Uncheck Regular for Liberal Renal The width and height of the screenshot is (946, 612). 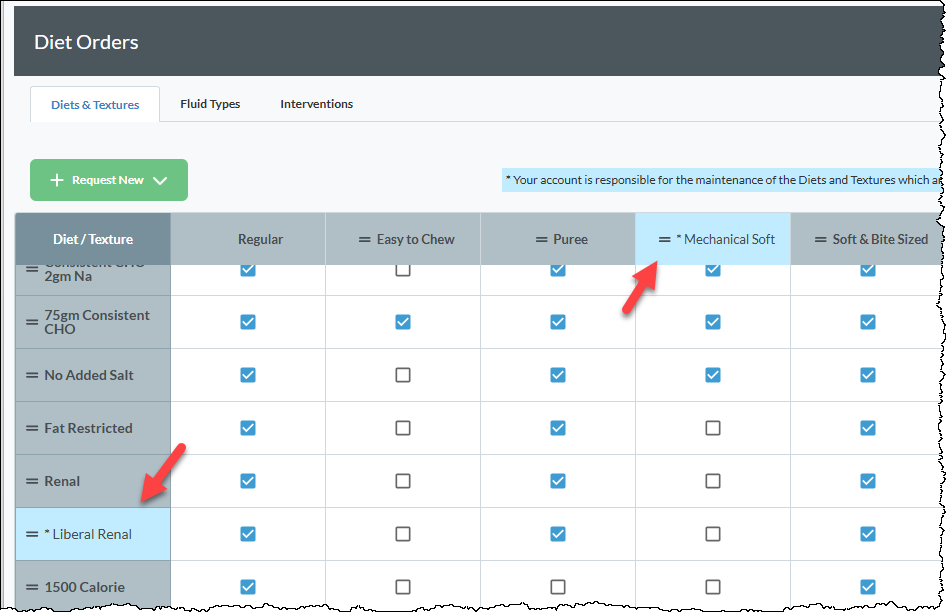[x=248, y=535]
